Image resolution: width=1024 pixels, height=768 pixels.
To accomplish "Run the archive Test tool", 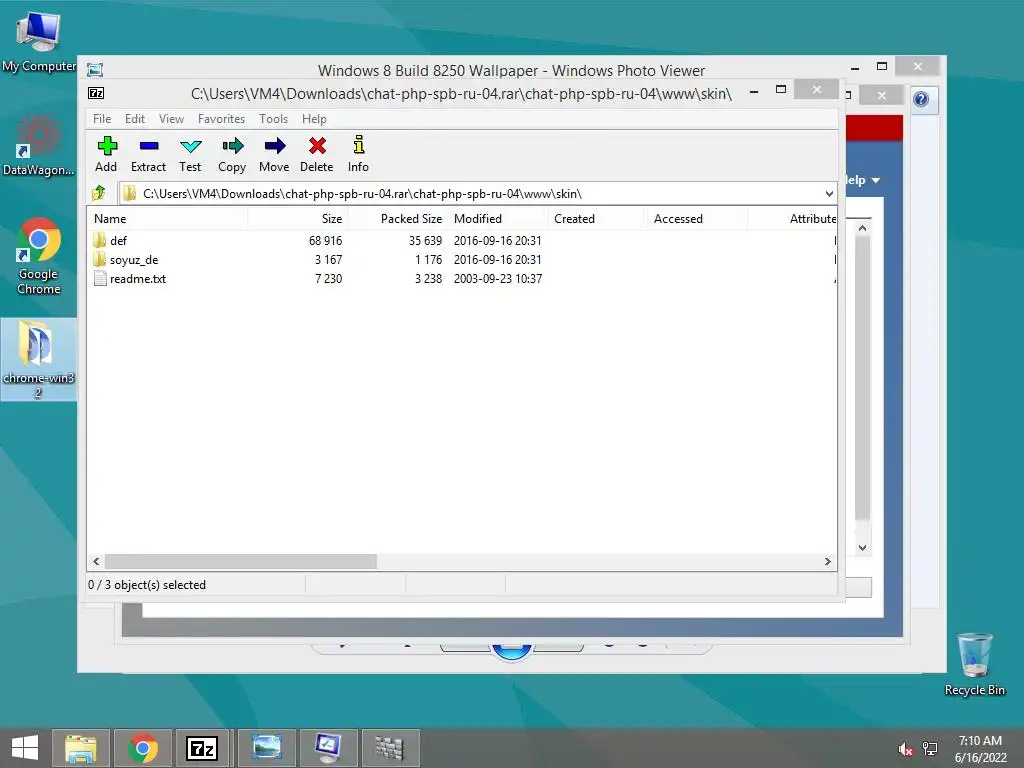I will [190, 154].
